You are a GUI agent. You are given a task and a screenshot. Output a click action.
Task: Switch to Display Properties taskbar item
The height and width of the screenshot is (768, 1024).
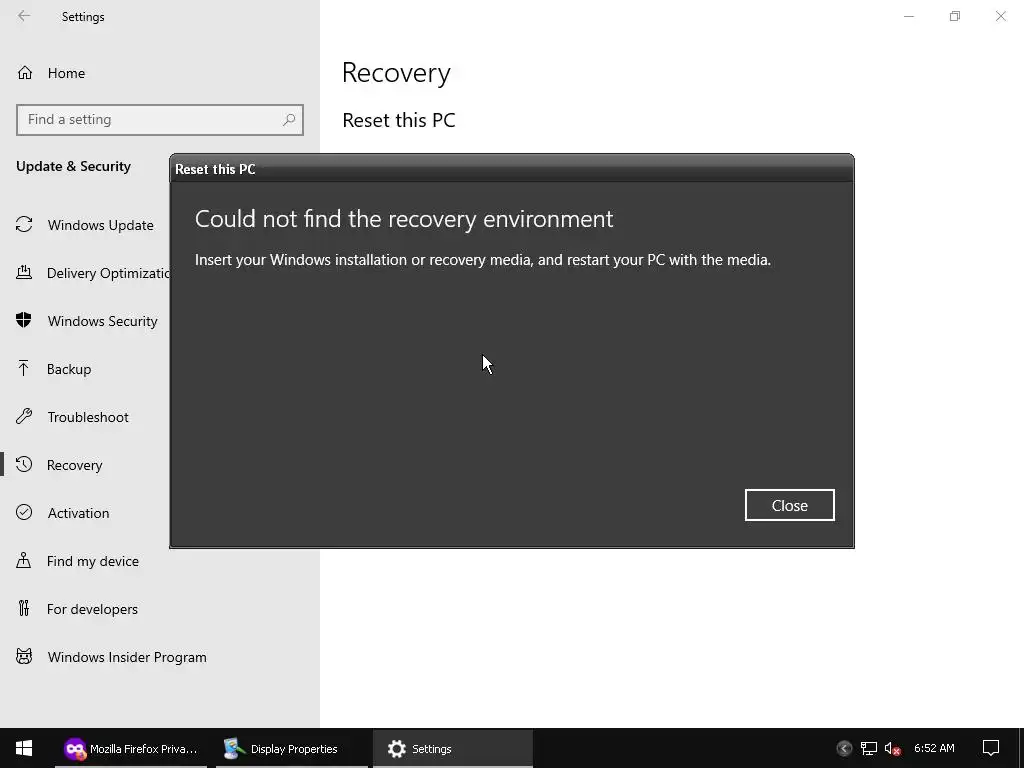click(x=292, y=748)
